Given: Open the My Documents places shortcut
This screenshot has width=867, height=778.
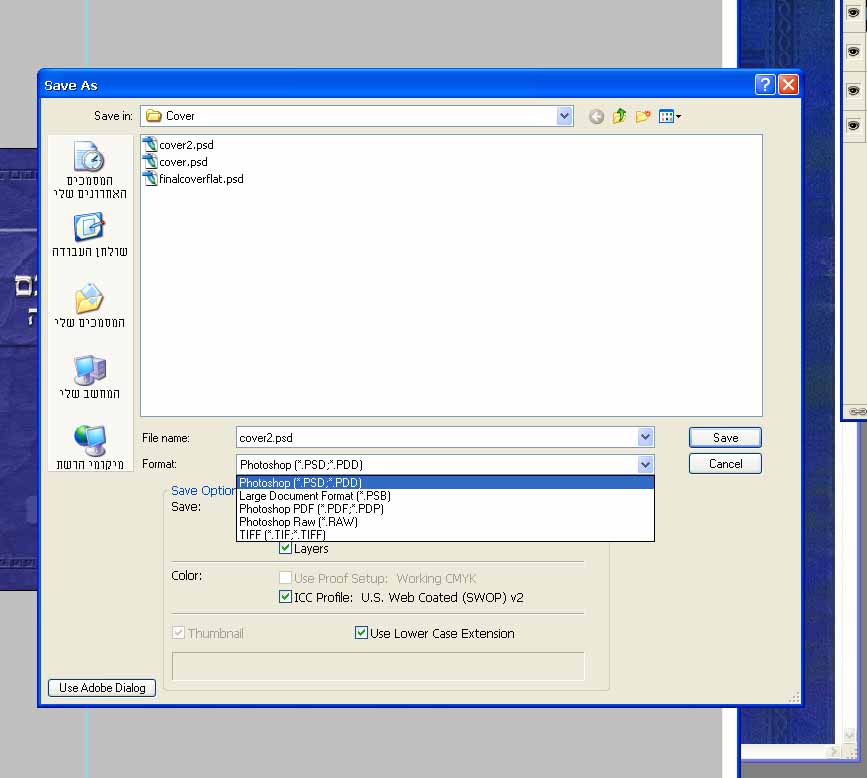Looking at the screenshot, I should [90, 306].
